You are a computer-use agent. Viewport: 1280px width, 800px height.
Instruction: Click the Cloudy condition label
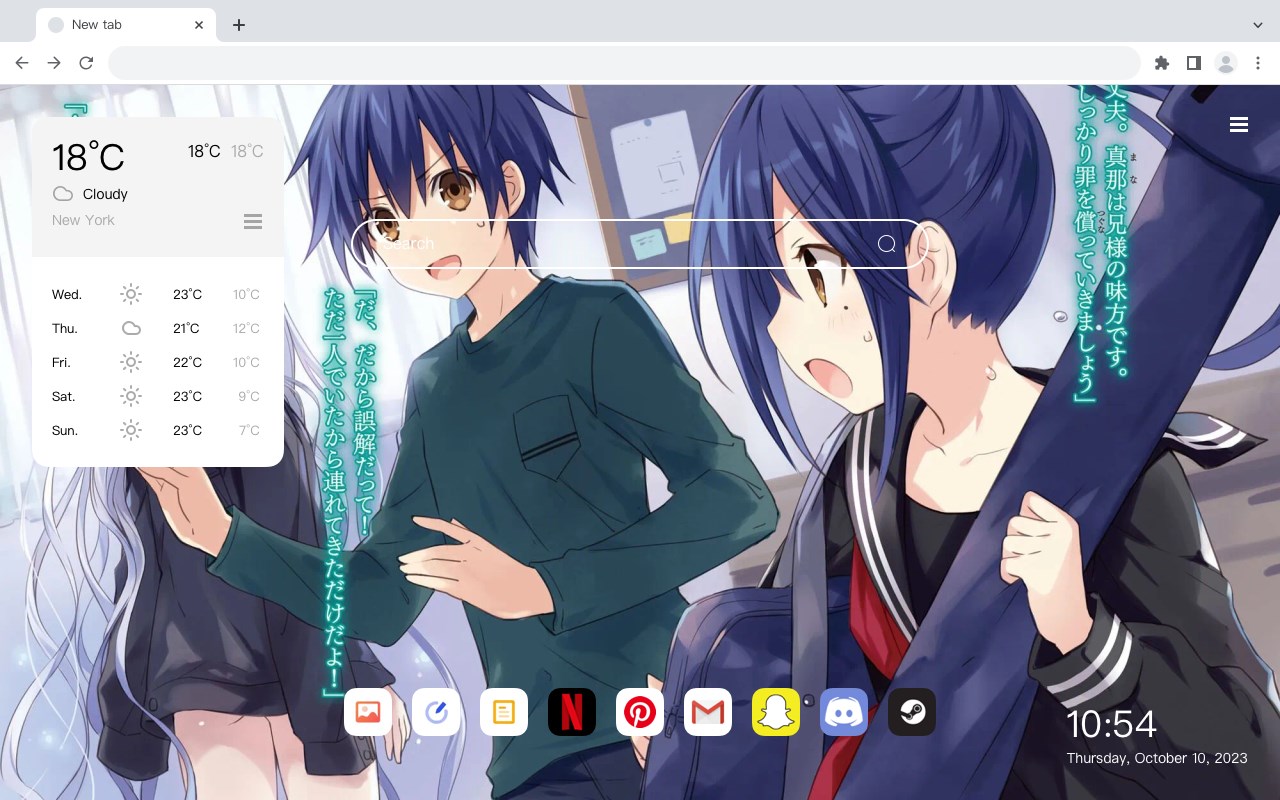(105, 194)
